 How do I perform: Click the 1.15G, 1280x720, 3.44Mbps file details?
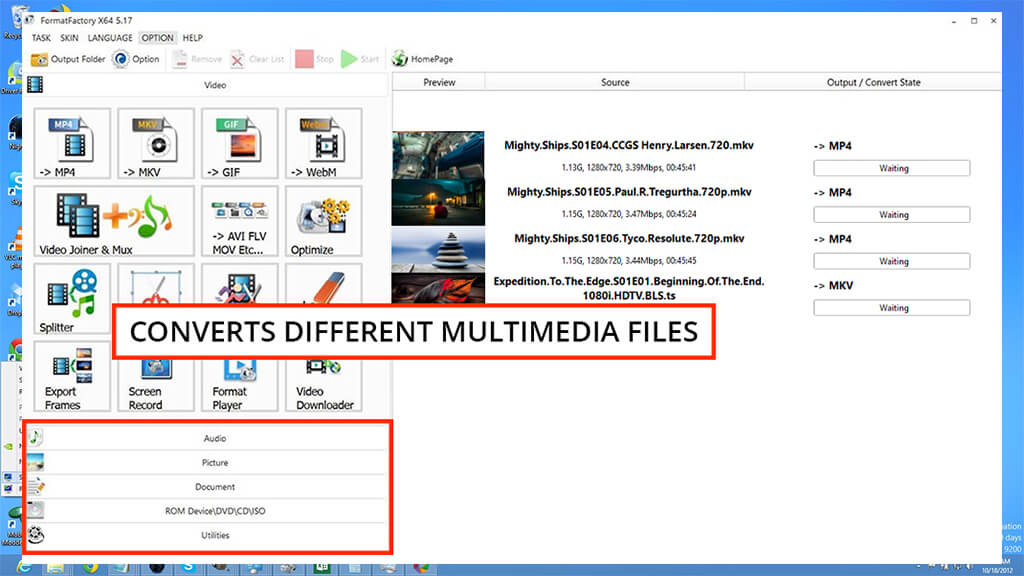point(629,260)
